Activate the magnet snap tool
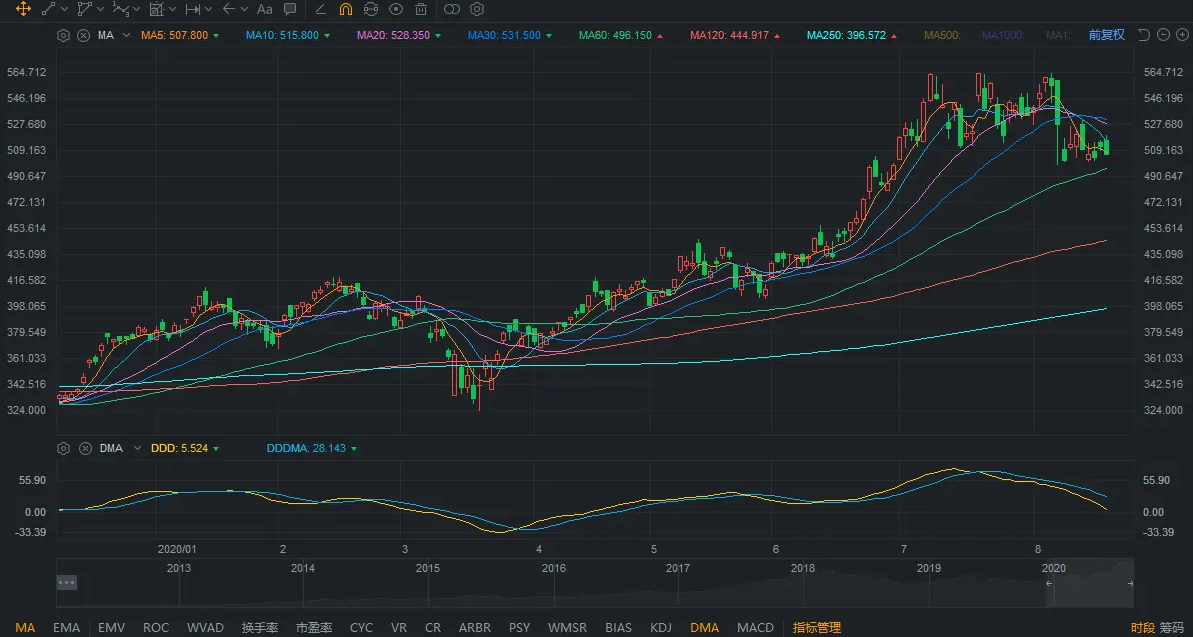The width and height of the screenshot is (1193, 637). tap(345, 9)
